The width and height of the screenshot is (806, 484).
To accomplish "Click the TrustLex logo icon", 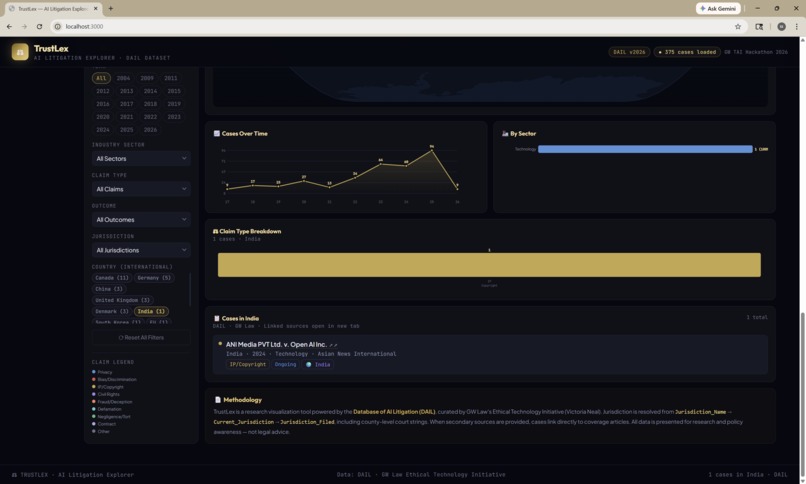I will pos(20,51).
